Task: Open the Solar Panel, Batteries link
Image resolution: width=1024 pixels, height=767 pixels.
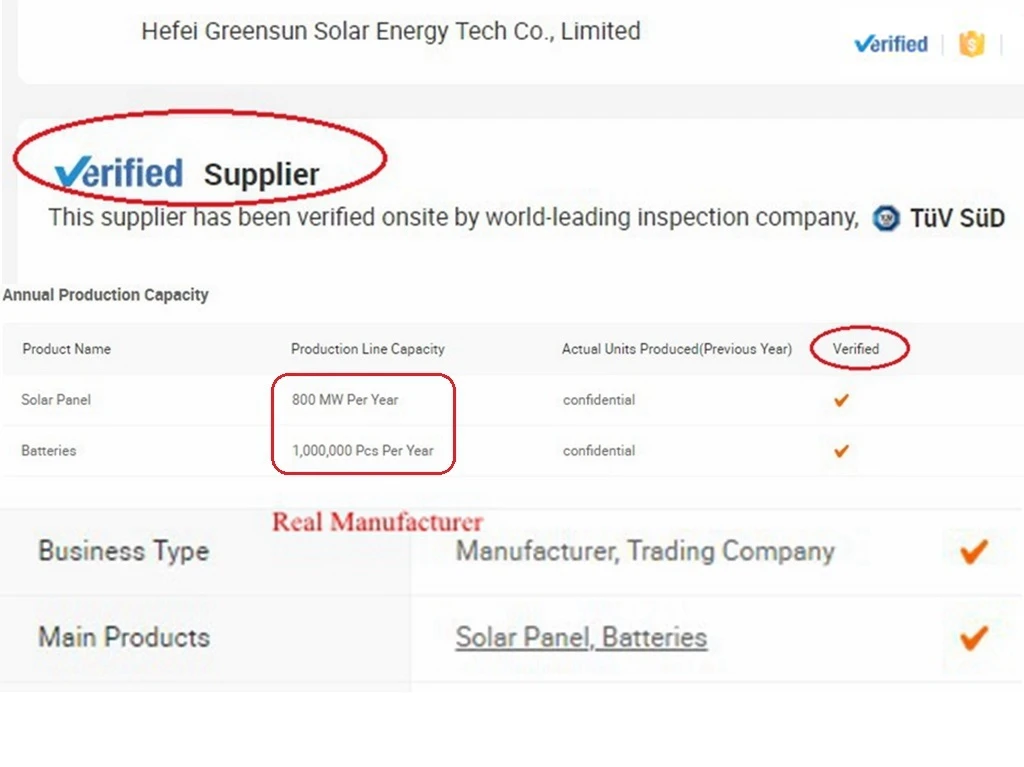Action: coord(581,637)
